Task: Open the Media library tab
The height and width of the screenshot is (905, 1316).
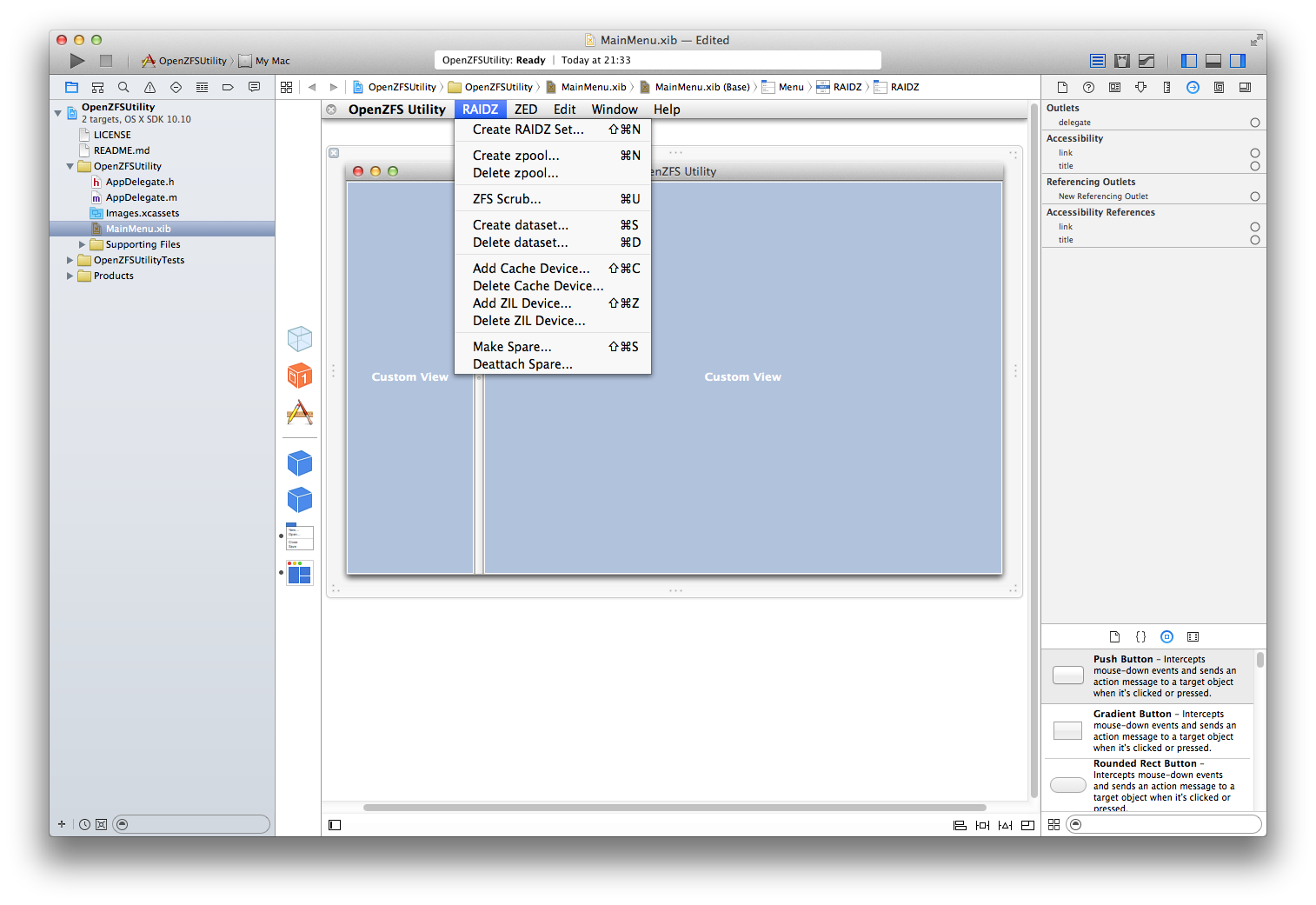Action: pyautogui.click(x=1193, y=636)
